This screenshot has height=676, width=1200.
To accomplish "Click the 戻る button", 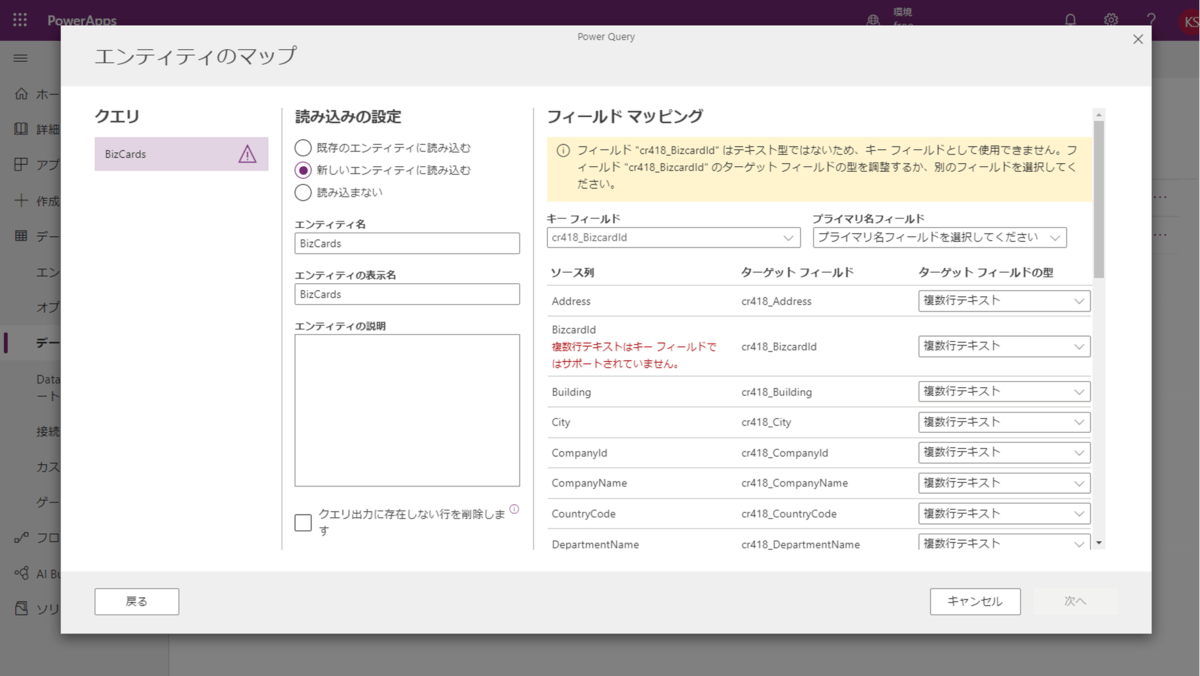I will click(137, 601).
